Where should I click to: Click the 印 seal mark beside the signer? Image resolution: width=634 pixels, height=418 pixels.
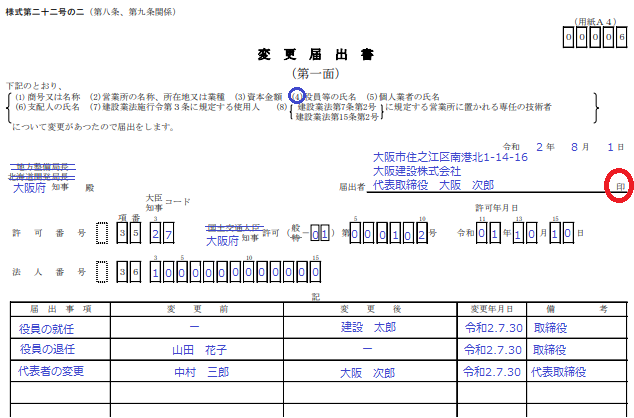[620, 187]
